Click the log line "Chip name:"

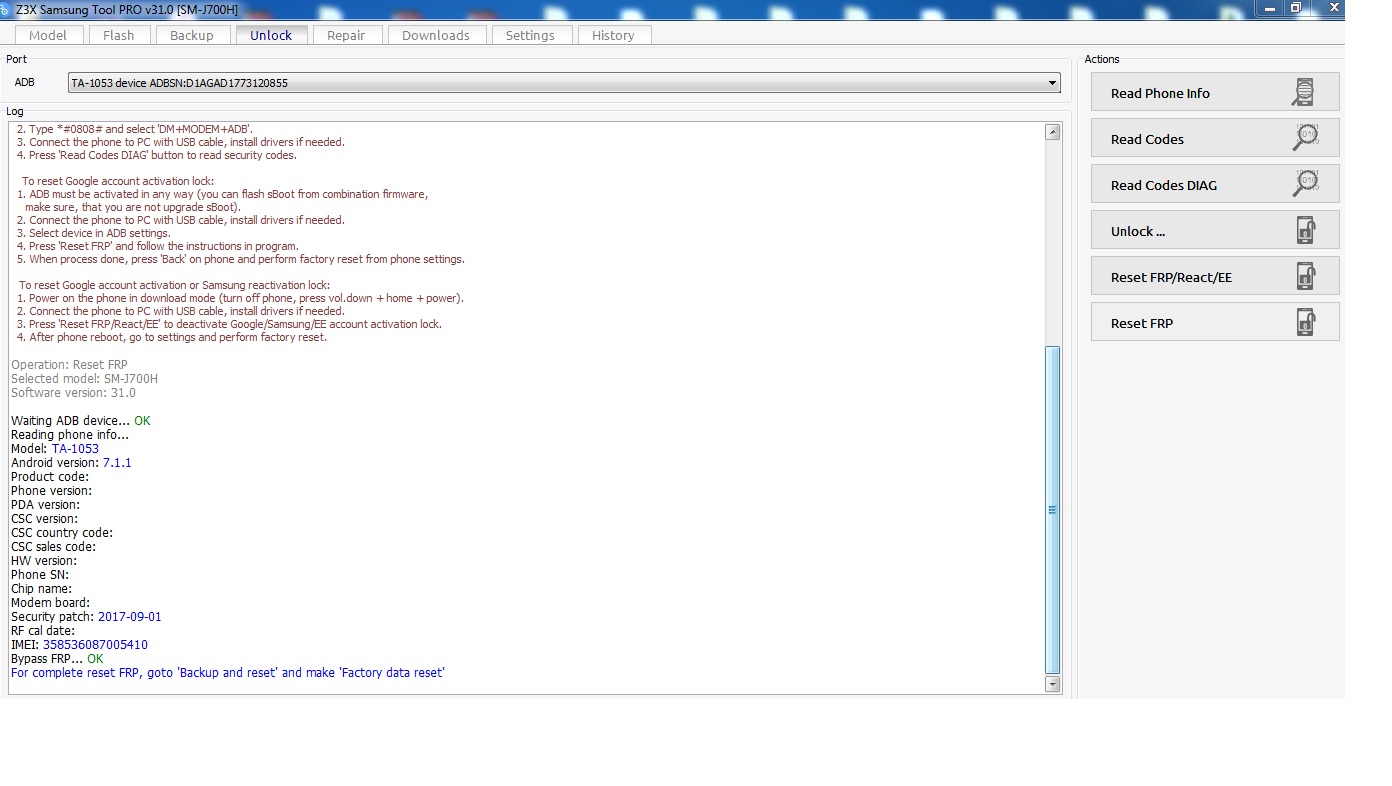41,589
